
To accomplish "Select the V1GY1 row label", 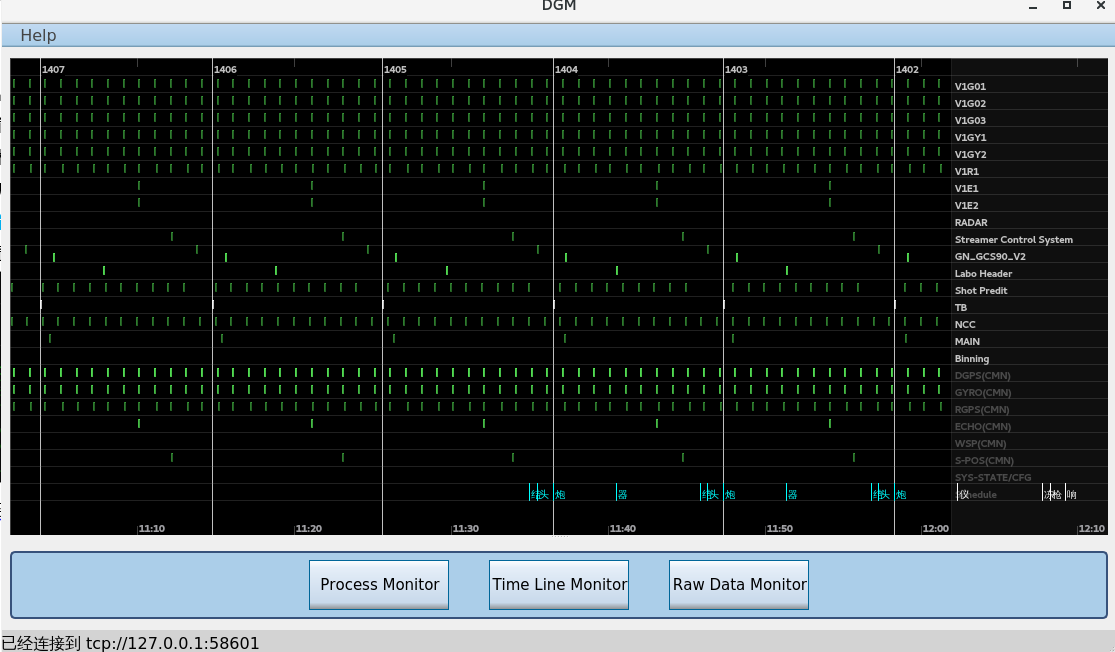I will (x=970, y=138).
